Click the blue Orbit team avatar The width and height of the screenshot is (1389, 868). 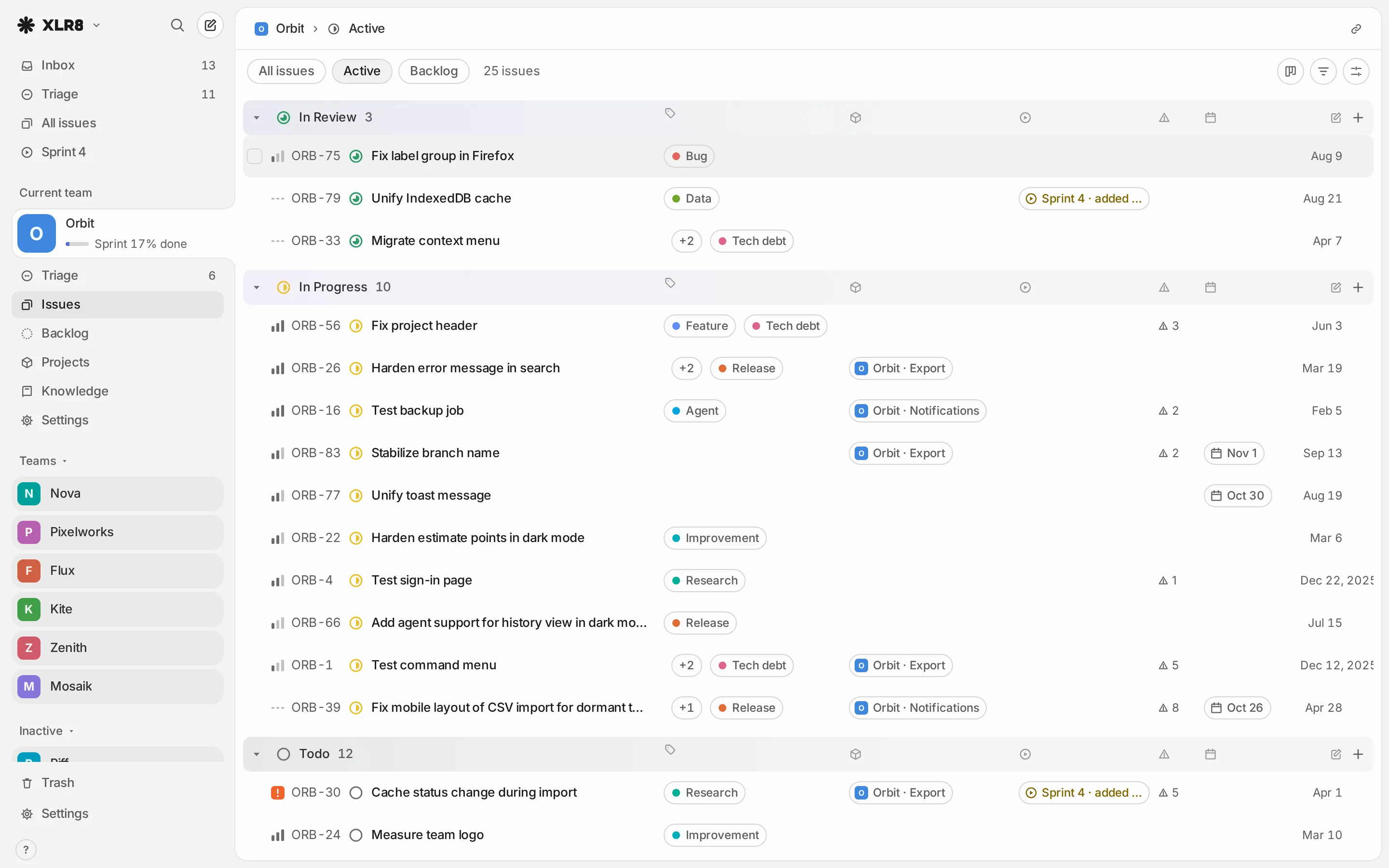(37, 234)
